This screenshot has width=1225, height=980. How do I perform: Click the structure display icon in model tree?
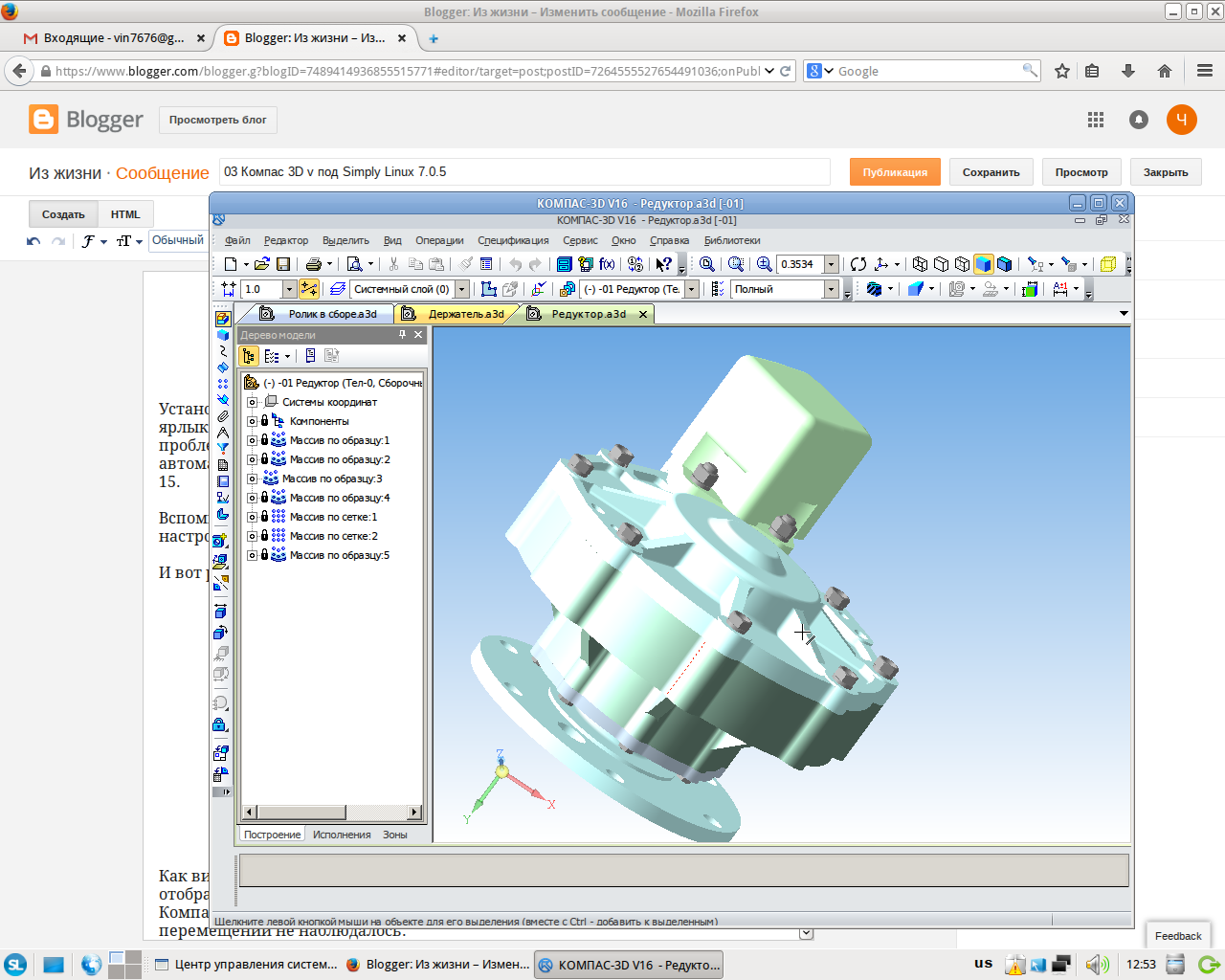[249, 356]
